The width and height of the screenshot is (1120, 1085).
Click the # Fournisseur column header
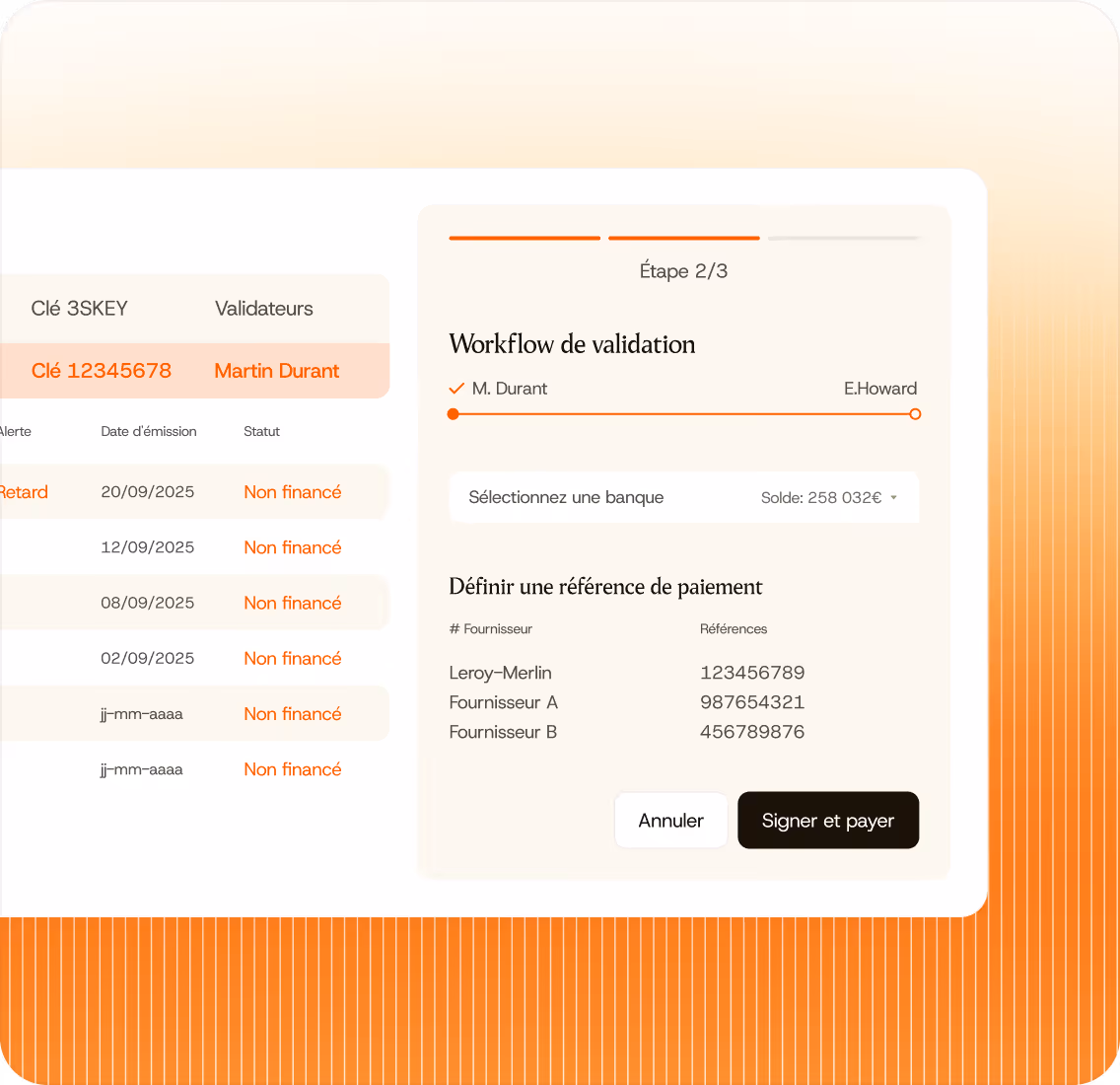(491, 629)
